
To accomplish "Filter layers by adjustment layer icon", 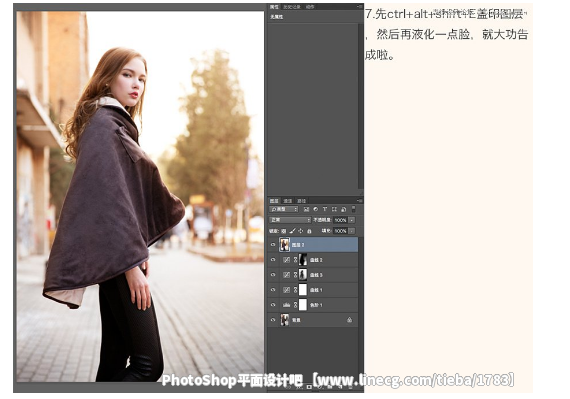I will click(x=315, y=209).
